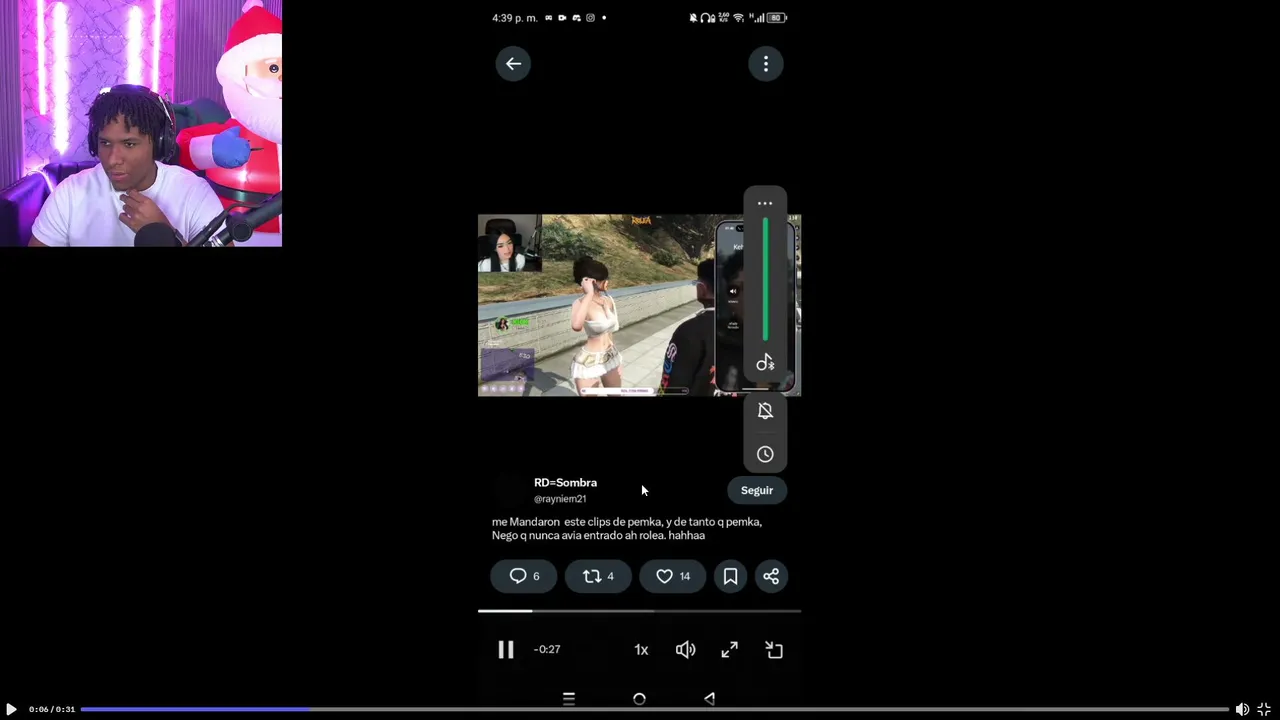Tap the clock icon in volume panel
The height and width of the screenshot is (720, 1280).
pos(765,454)
